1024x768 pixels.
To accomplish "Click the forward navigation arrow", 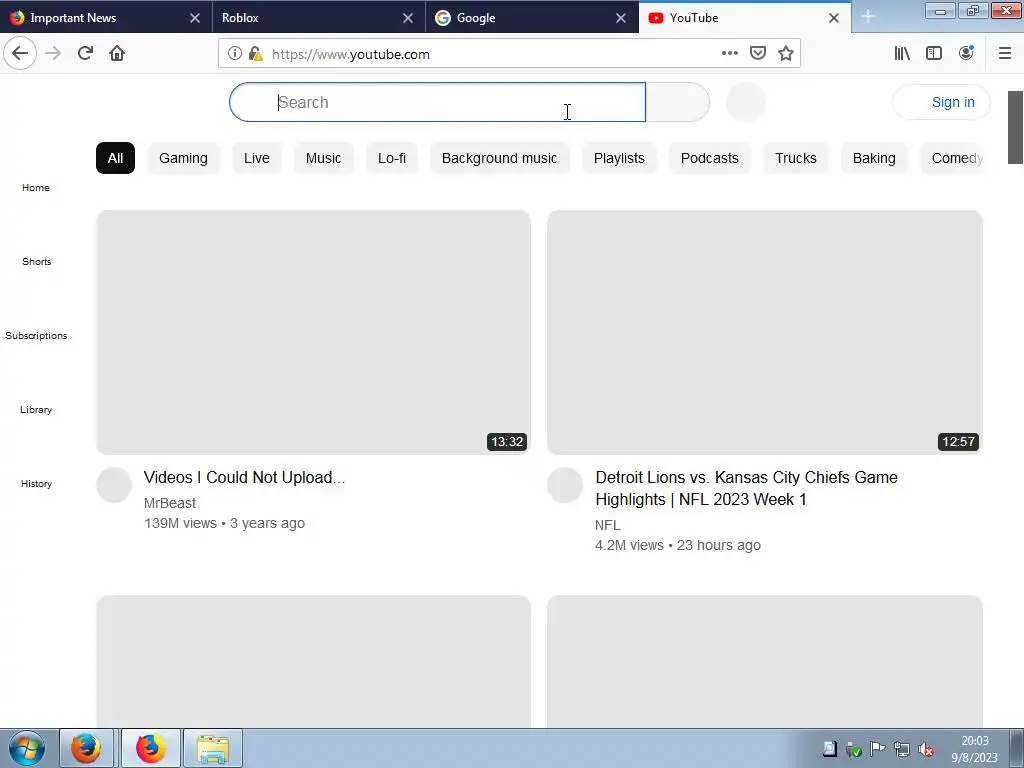I will click(x=53, y=54).
